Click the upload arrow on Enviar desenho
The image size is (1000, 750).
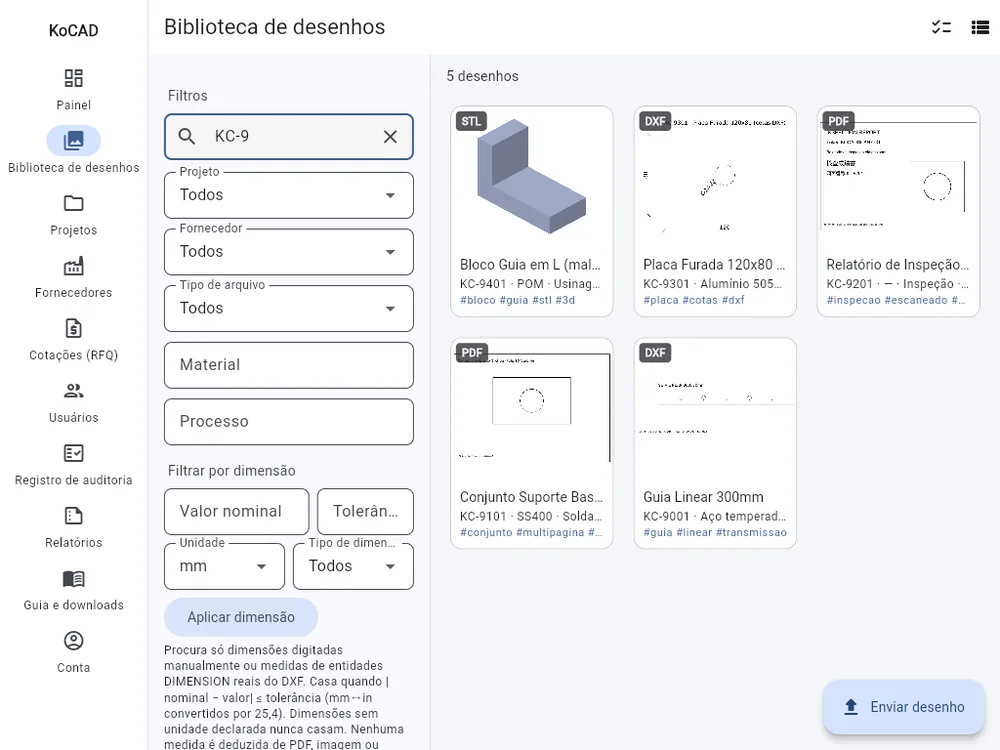851,707
